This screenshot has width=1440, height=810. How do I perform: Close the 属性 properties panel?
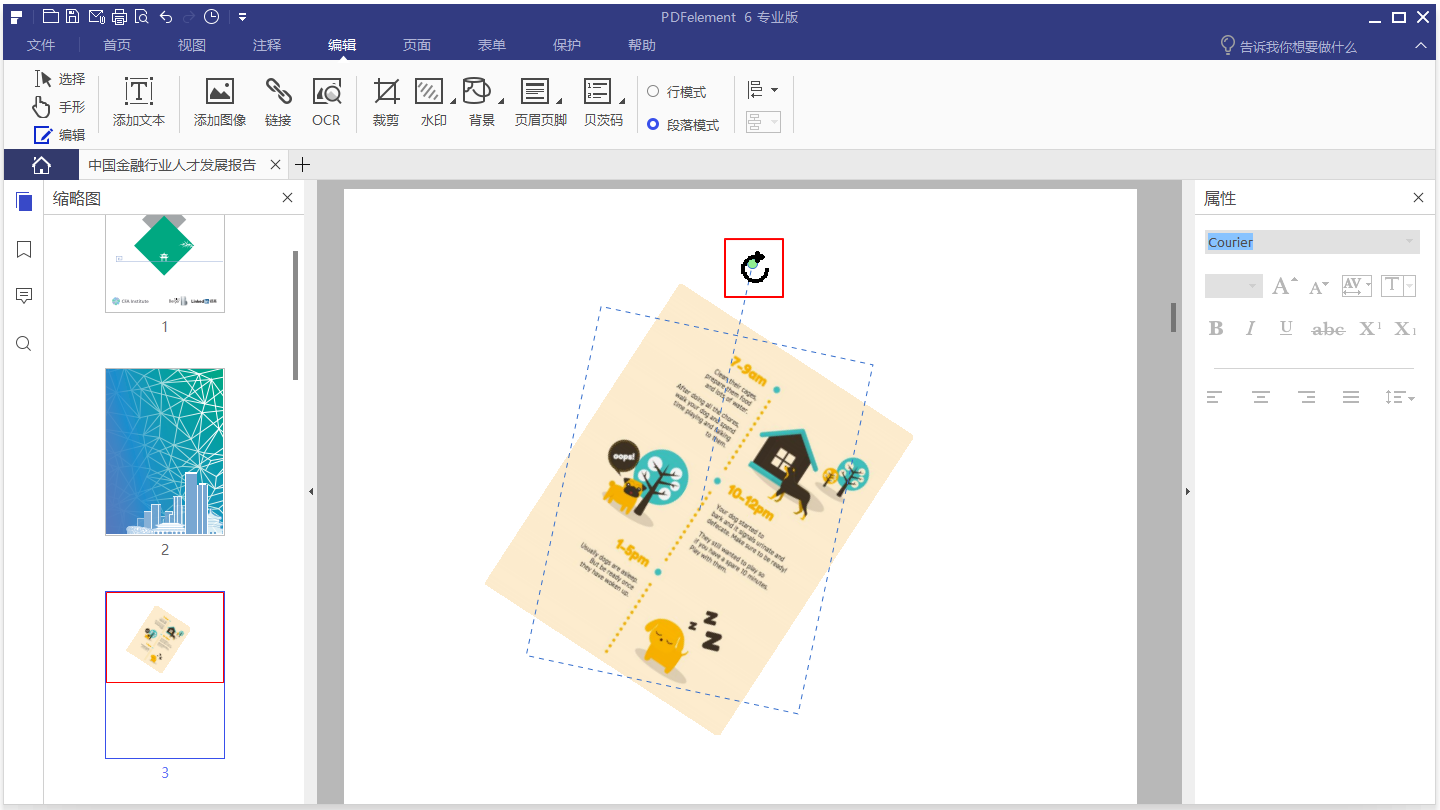click(x=1418, y=198)
